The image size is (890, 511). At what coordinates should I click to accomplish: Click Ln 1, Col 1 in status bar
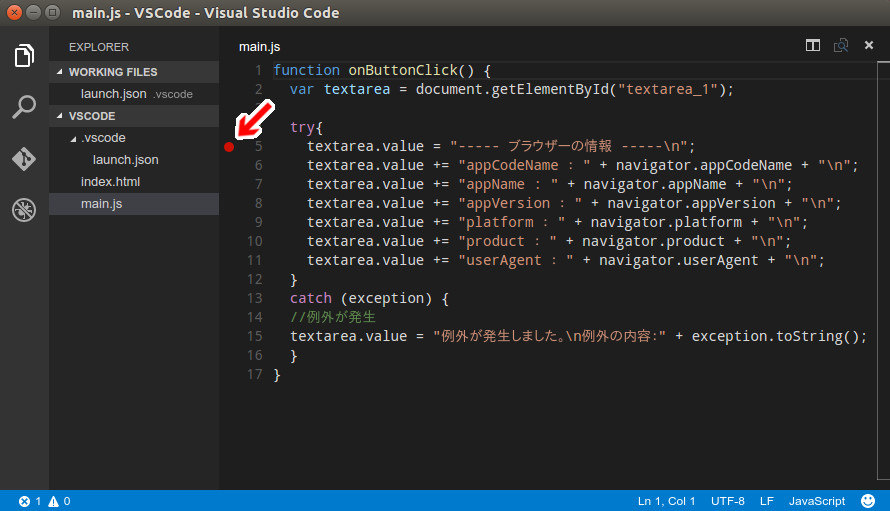[666, 501]
